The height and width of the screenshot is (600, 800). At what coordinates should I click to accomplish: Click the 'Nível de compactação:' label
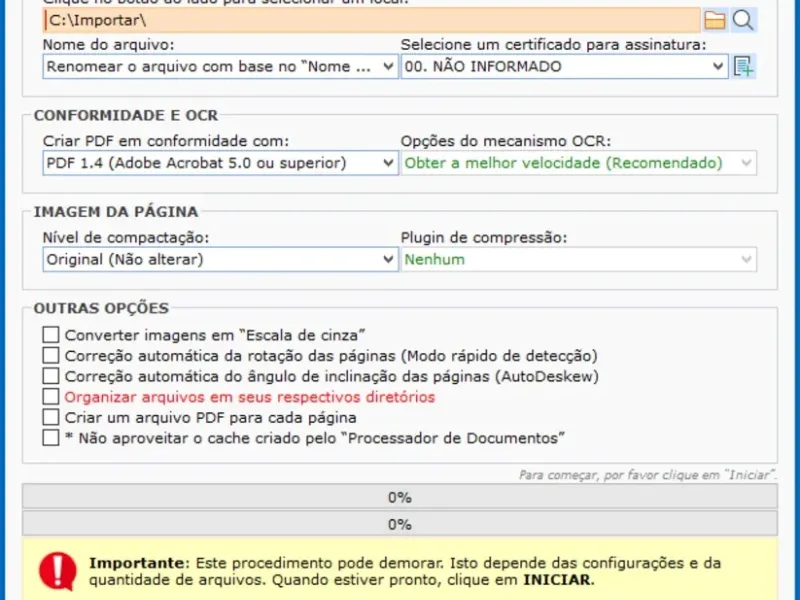coord(126,238)
